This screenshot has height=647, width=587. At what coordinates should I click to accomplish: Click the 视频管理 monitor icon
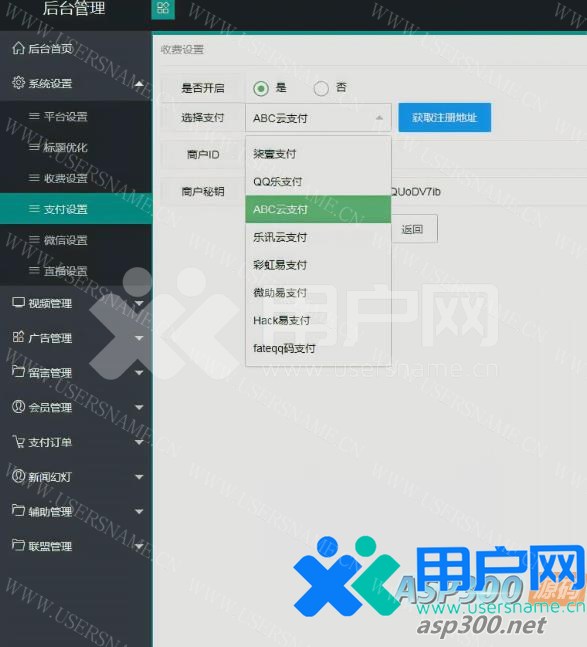pos(18,302)
